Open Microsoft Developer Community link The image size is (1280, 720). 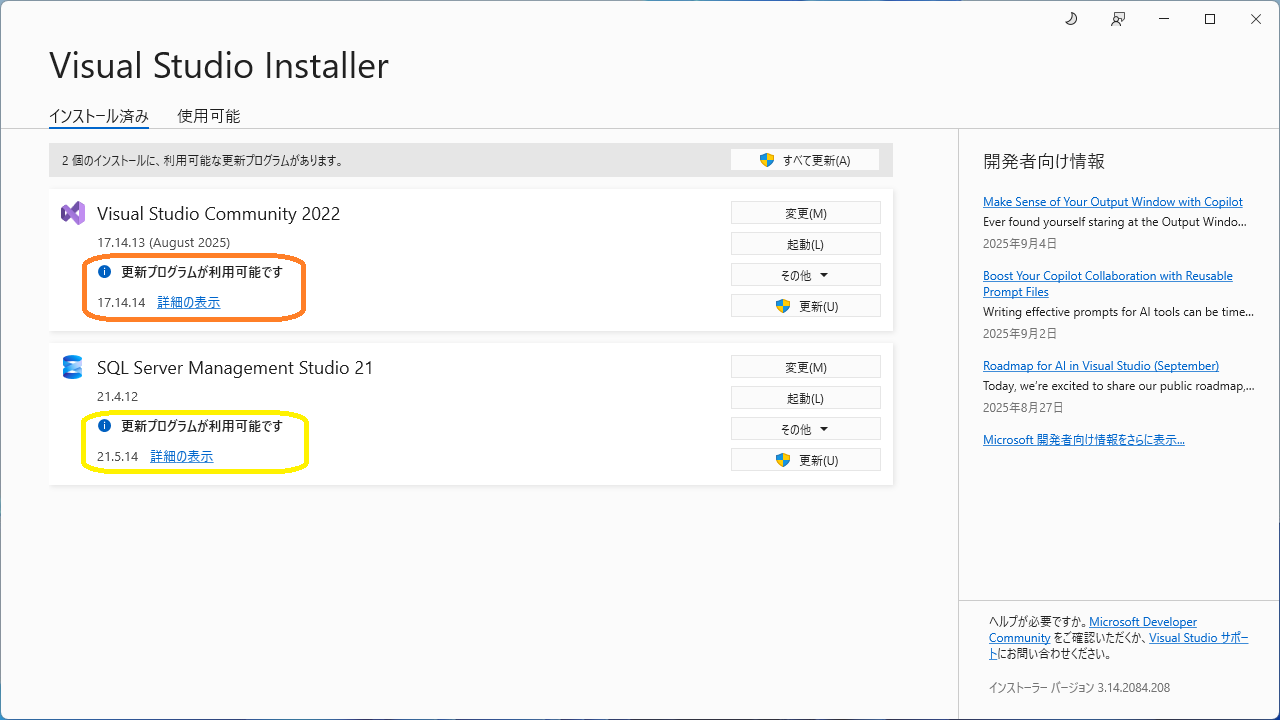pos(1143,622)
